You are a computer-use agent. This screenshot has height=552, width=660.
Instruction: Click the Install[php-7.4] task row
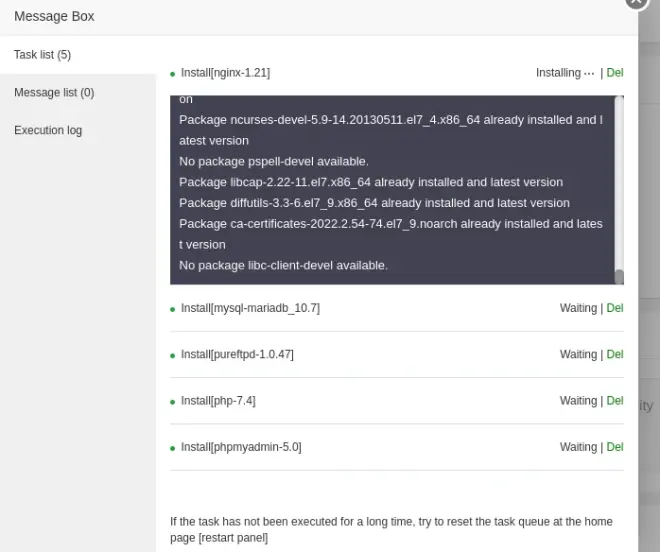pos(397,401)
